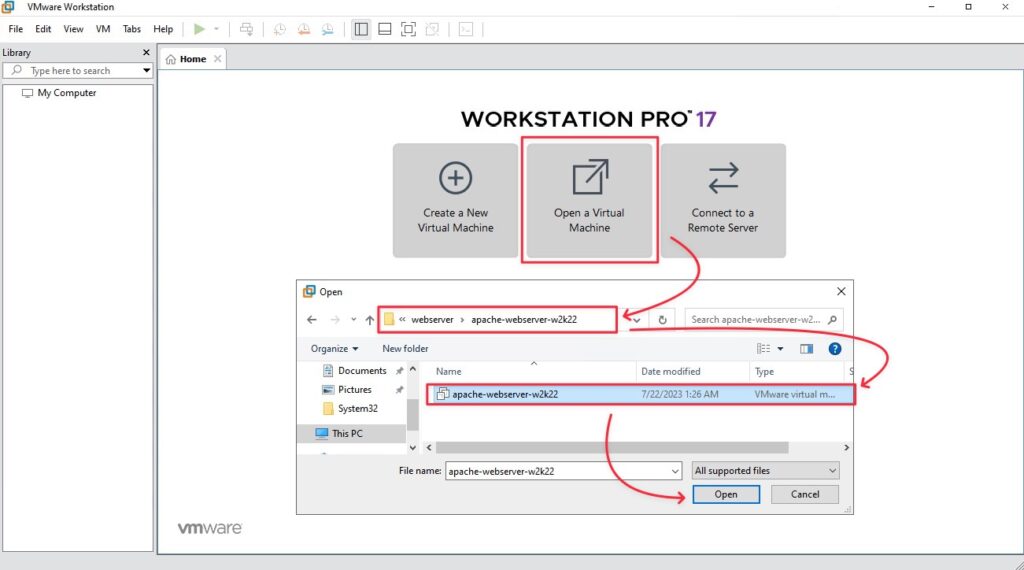Open the File menu
Viewport: 1024px width, 570px height.
tap(16, 29)
